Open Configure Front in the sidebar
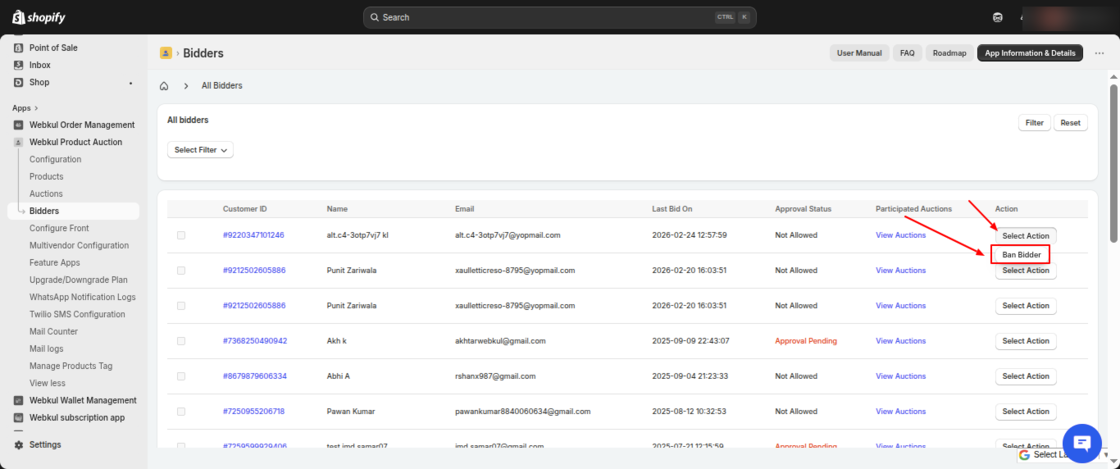This screenshot has height=469, width=1120. point(59,228)
